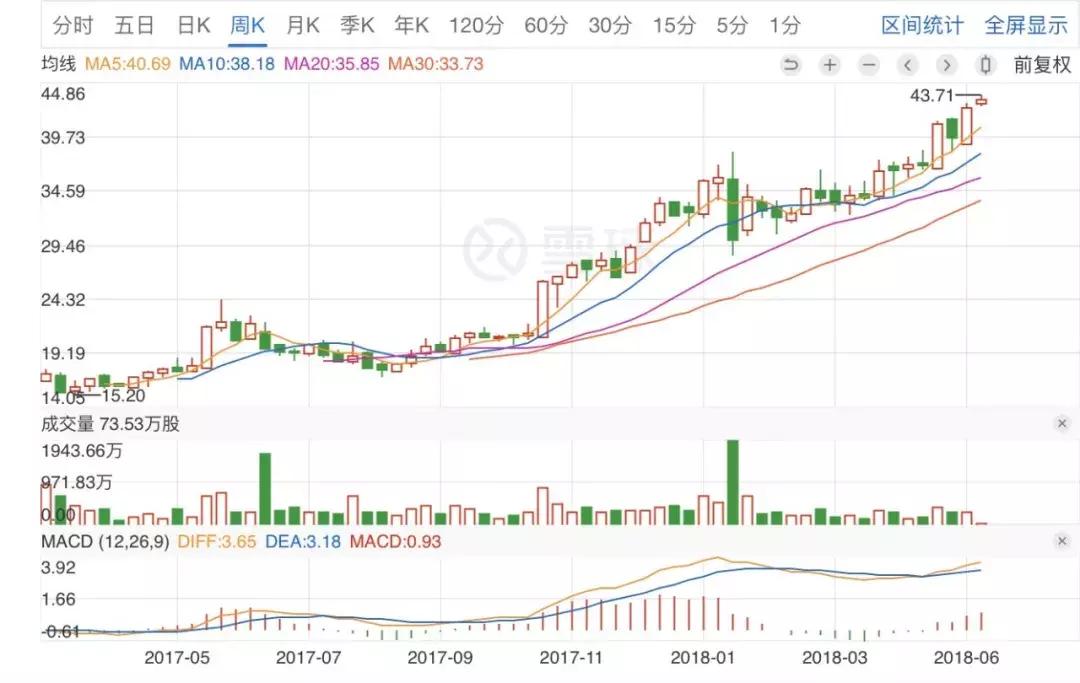Hide the 成交量 volume panel via its × button
The image size is (1080, 683).
(x=1062, y=423)
